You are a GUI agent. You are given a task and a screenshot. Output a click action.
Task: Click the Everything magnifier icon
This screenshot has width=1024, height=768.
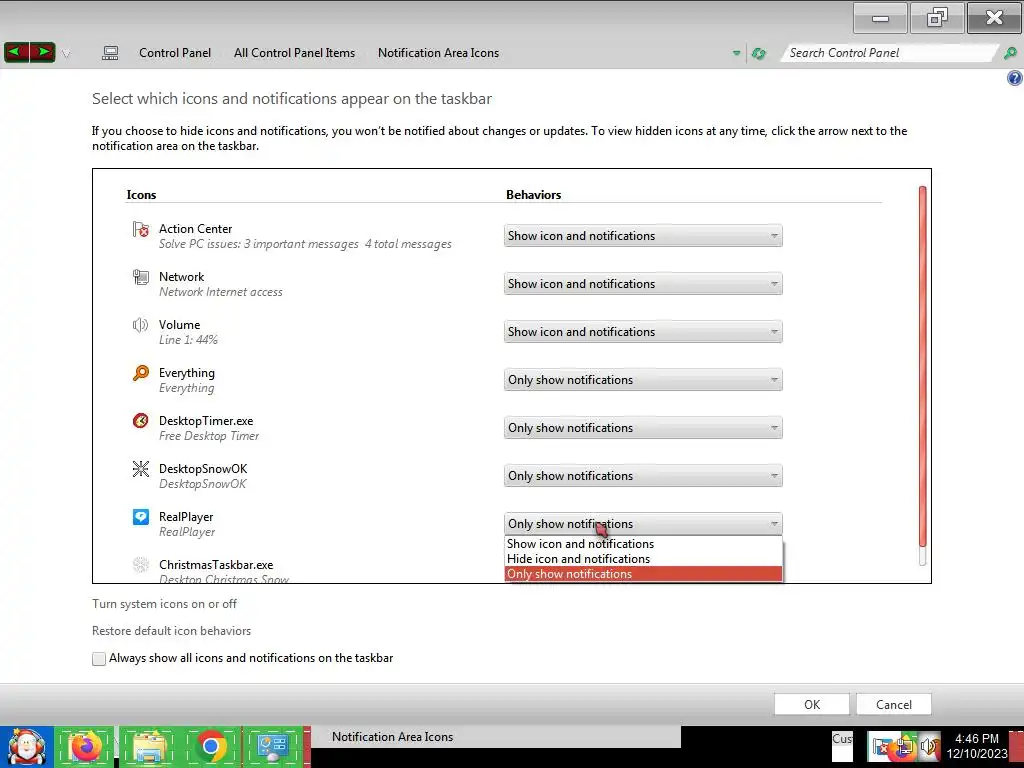(140, 373)
